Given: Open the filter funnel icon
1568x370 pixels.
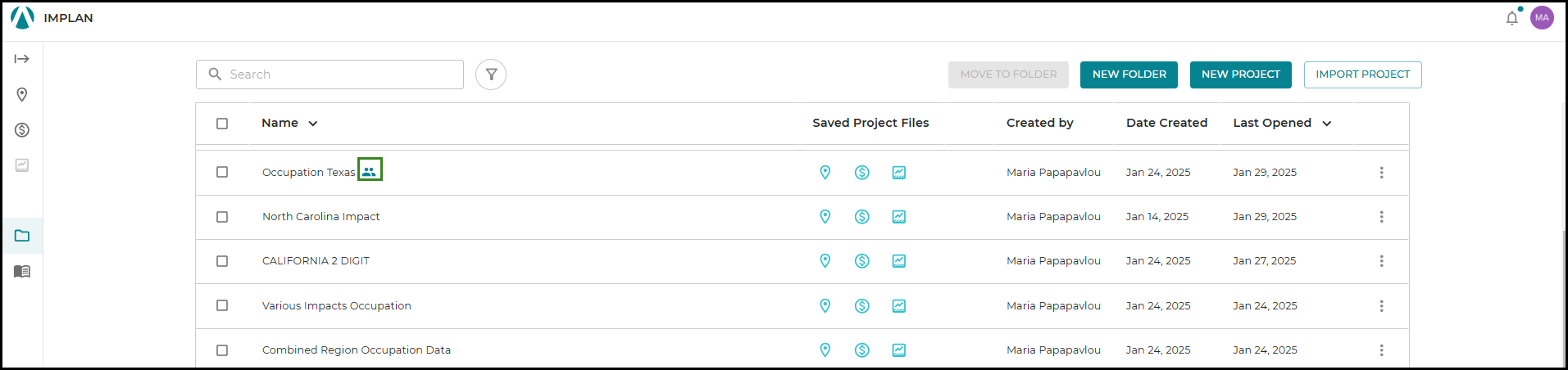Looking at the screenshot, I should click(491, 74).
